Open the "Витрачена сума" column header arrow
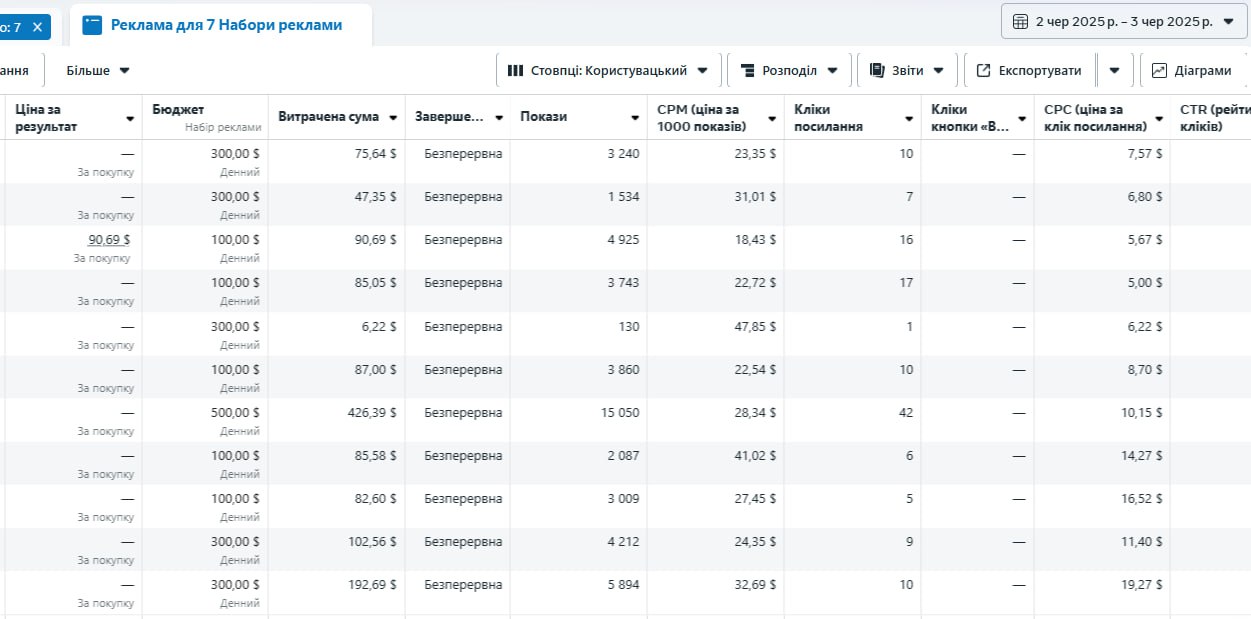The height and width of the screenshot is (619, 1251). coord(393,118)
